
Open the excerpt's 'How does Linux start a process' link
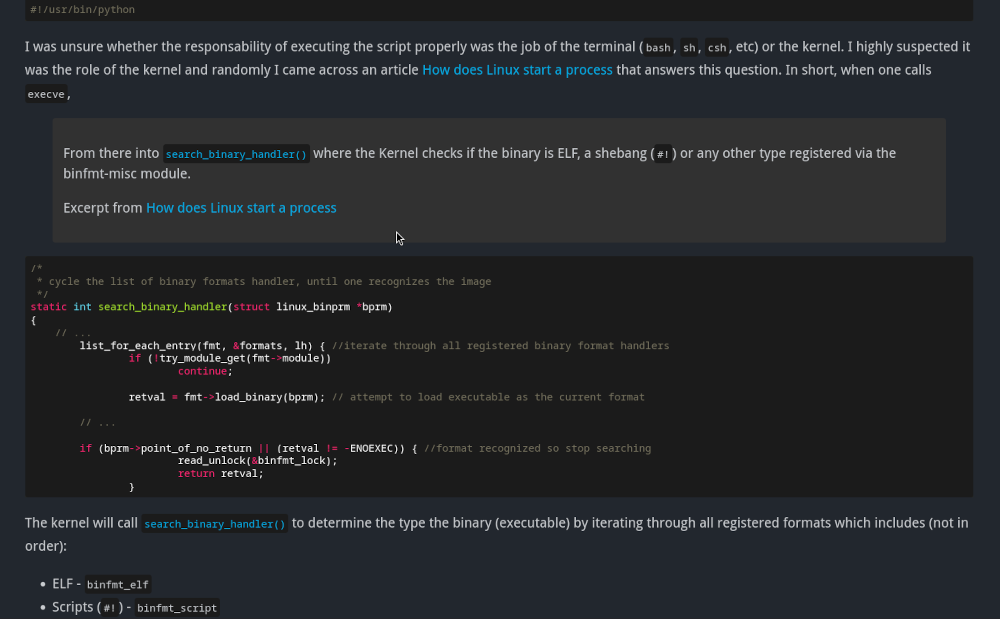click(241, 208)
